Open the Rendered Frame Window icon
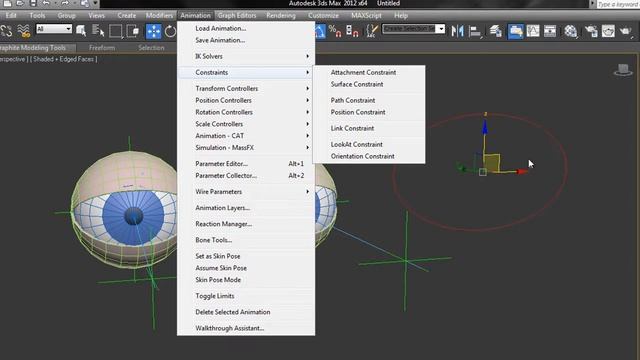 coord(608,31)
